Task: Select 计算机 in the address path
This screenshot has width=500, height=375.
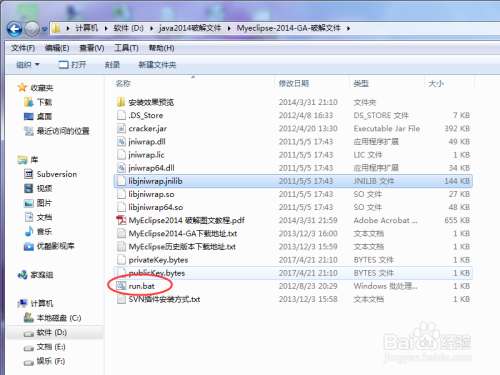Action: [x=87, y=28]
